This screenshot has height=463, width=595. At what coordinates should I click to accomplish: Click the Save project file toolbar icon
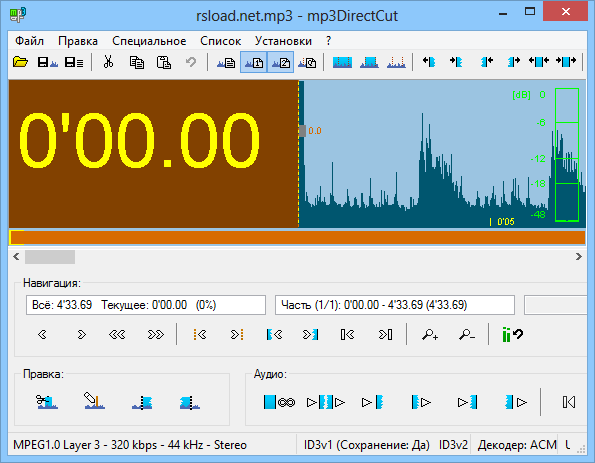[74, 62]
